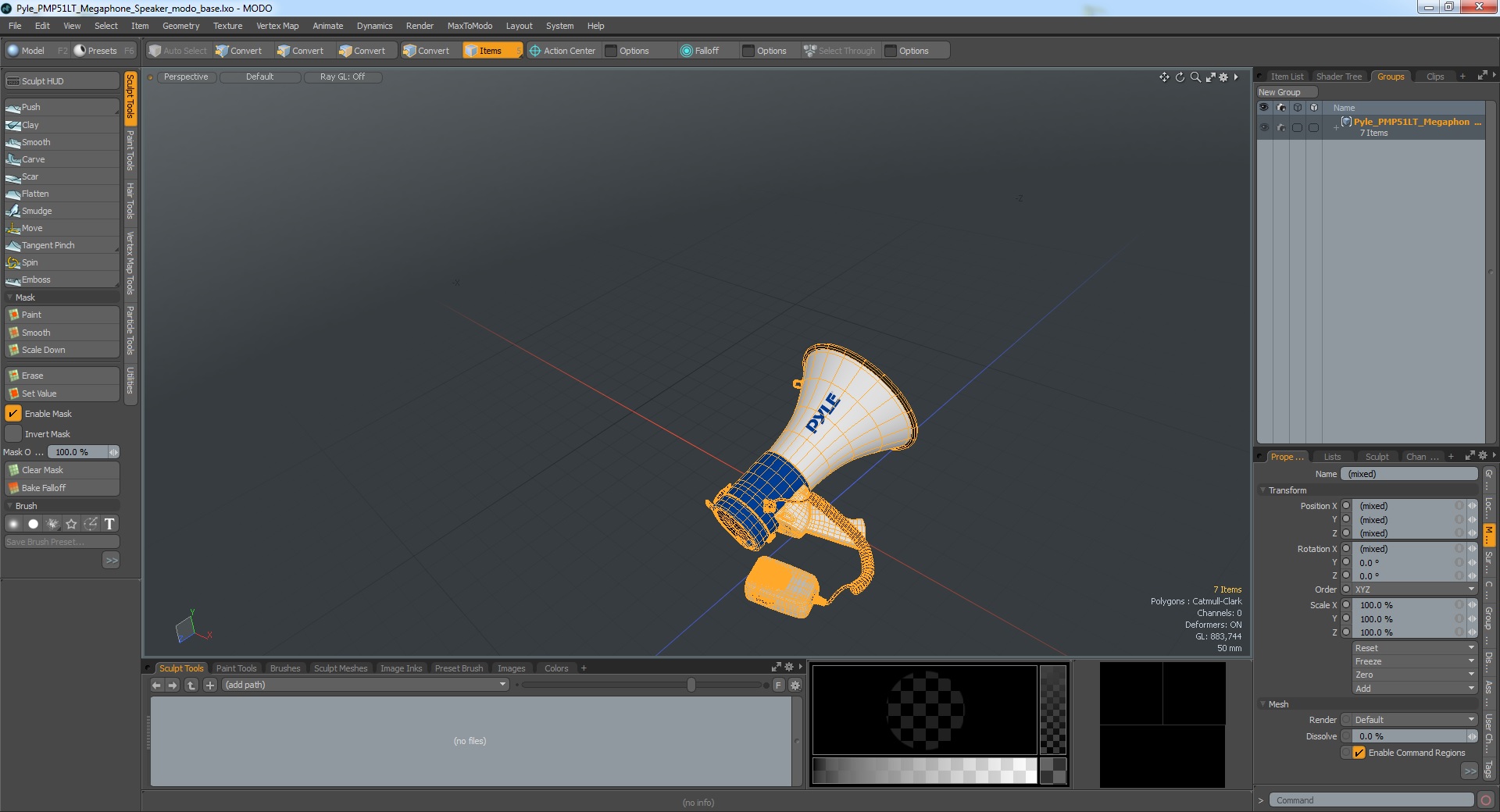Toggle Options checkbox beside Action Center
Image resolution: width=1500 pixels, height=812 pixels.
611,51
